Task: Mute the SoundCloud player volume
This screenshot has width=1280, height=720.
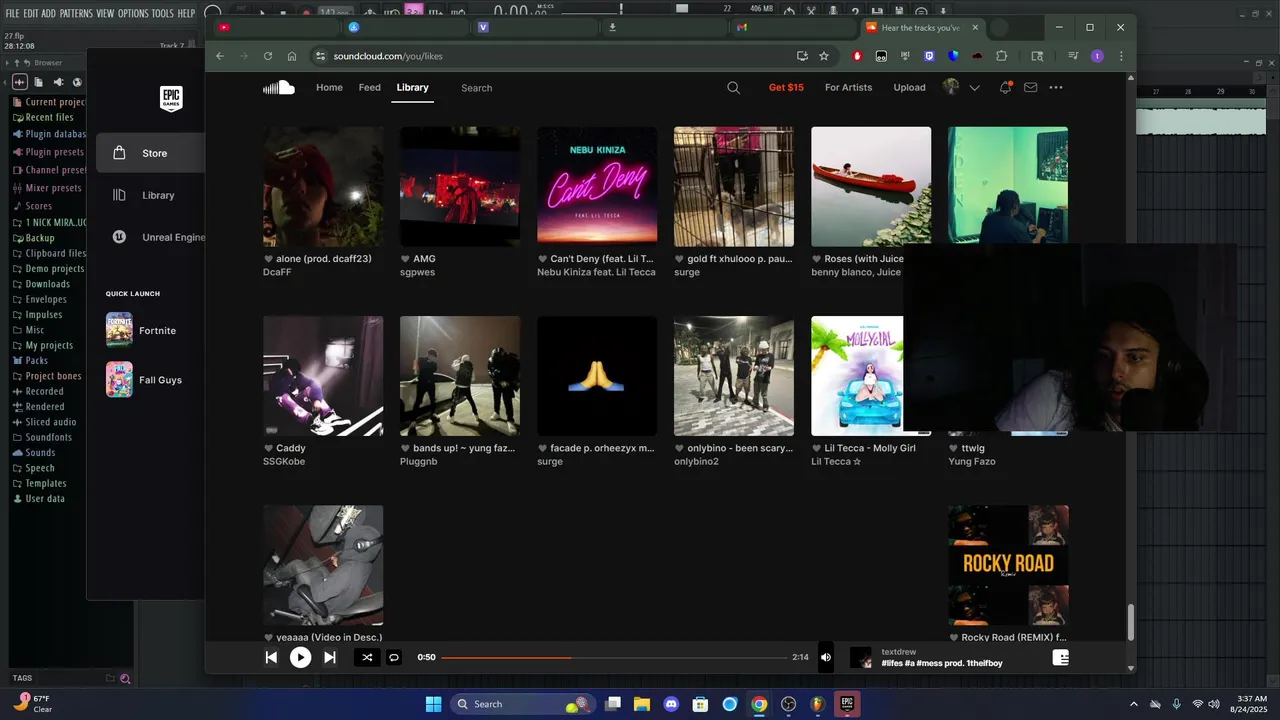Action: pos(826,657)
